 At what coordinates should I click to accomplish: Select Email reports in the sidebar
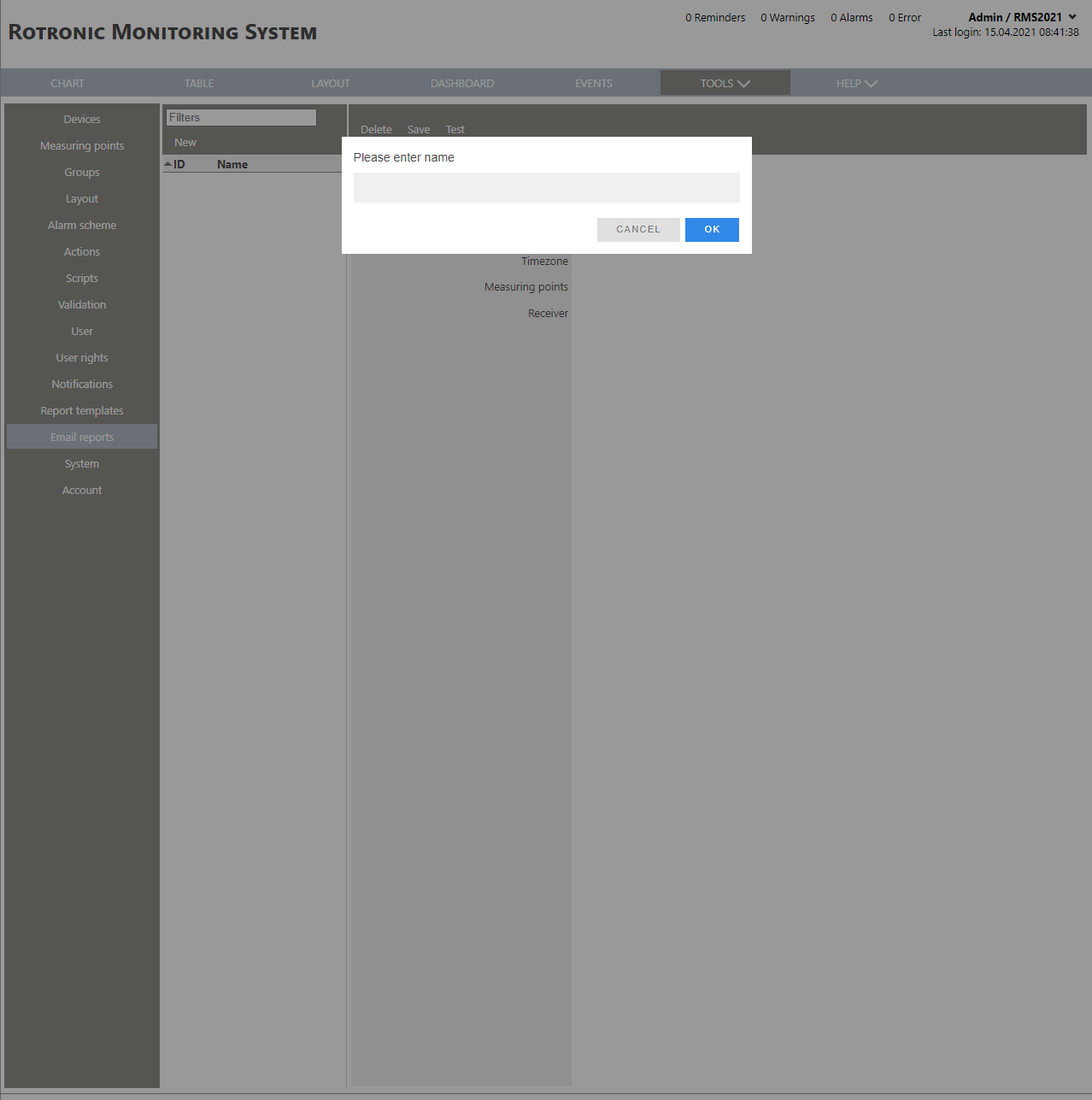82,437
